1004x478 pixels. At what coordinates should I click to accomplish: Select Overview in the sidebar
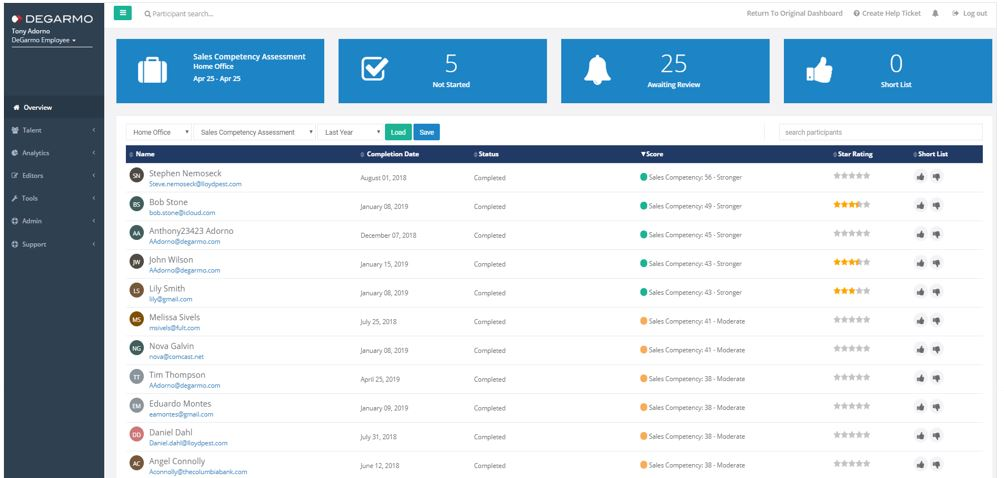[54, 108]
